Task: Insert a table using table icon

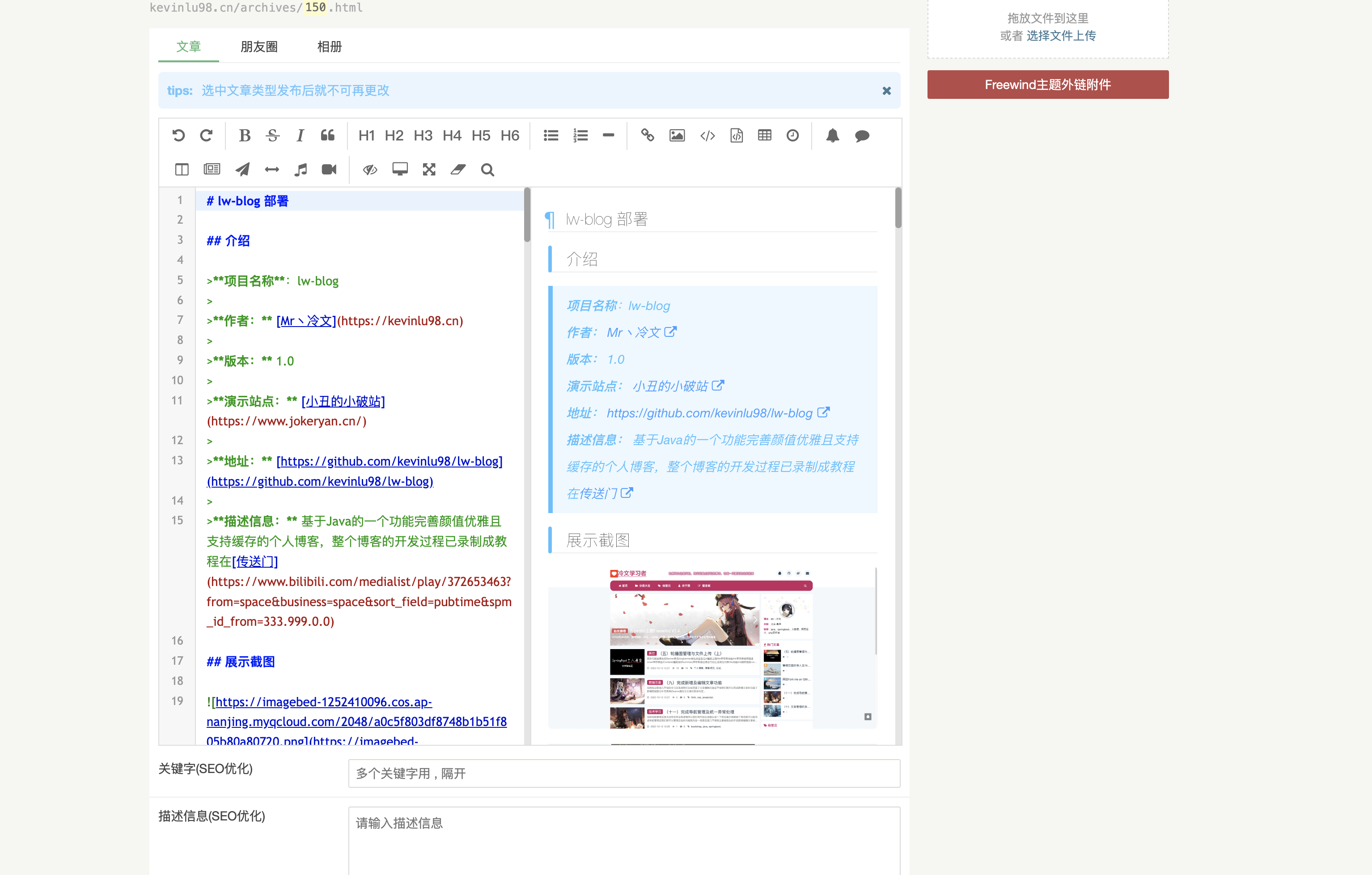Action: (x=765, y=136)
